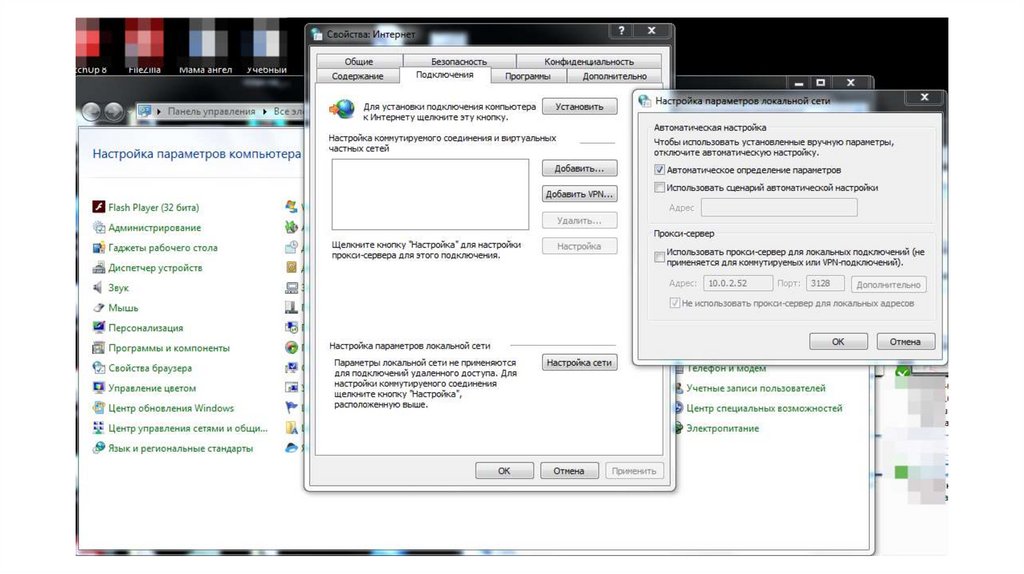Click the Control Panel forward arrow button
Screen dimensions: 1024x574
click(x=114, y=112)
